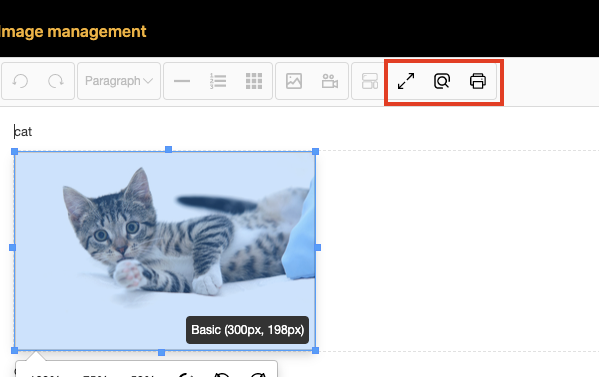The width and height of the screenshot is (599, 377).
Task: Insert a table with the grid icon
Action: point(254,81)
